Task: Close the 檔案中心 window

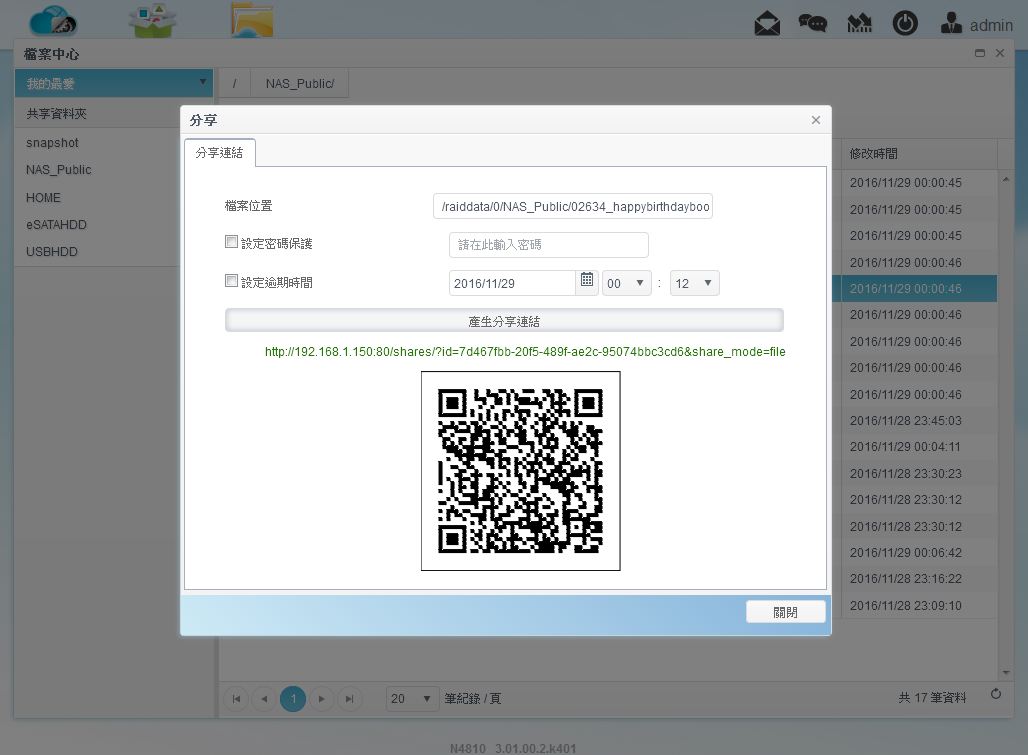Action: [1000, 53]
